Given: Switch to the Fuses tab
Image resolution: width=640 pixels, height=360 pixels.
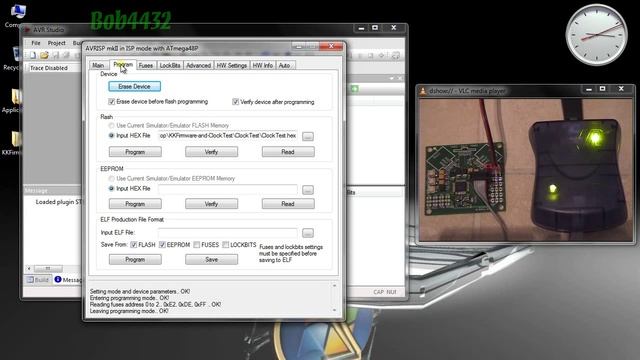Looking at the screenshot, I should [x=146, y=65].
